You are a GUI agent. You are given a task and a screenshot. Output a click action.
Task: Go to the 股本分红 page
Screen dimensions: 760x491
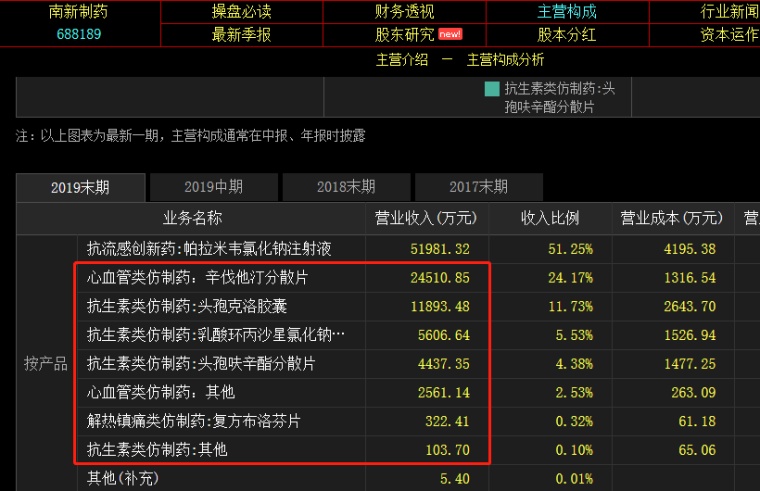(567, 34)
